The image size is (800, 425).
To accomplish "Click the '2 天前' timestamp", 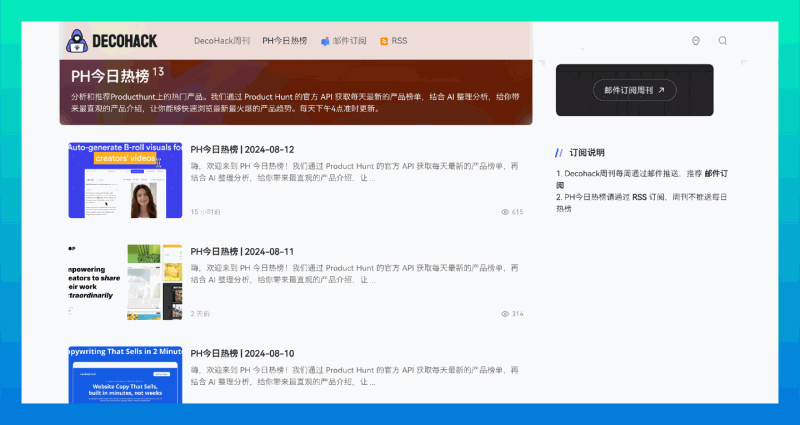I will click(200, 314).
